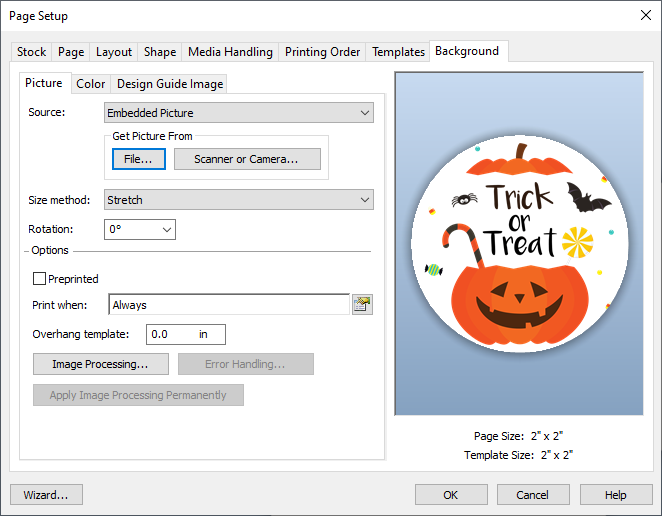Switch to the Stock tab

pos(32,52)
